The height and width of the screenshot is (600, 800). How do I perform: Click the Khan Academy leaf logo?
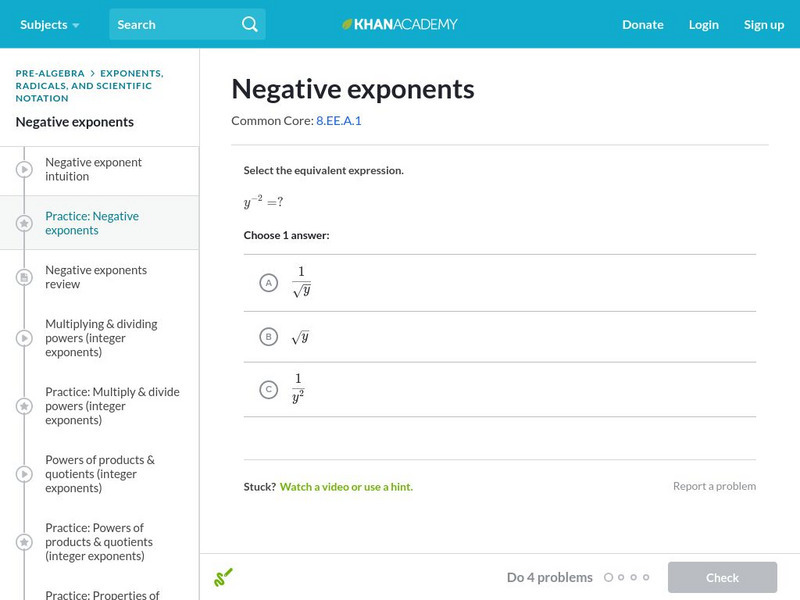(x=348, y=24)
